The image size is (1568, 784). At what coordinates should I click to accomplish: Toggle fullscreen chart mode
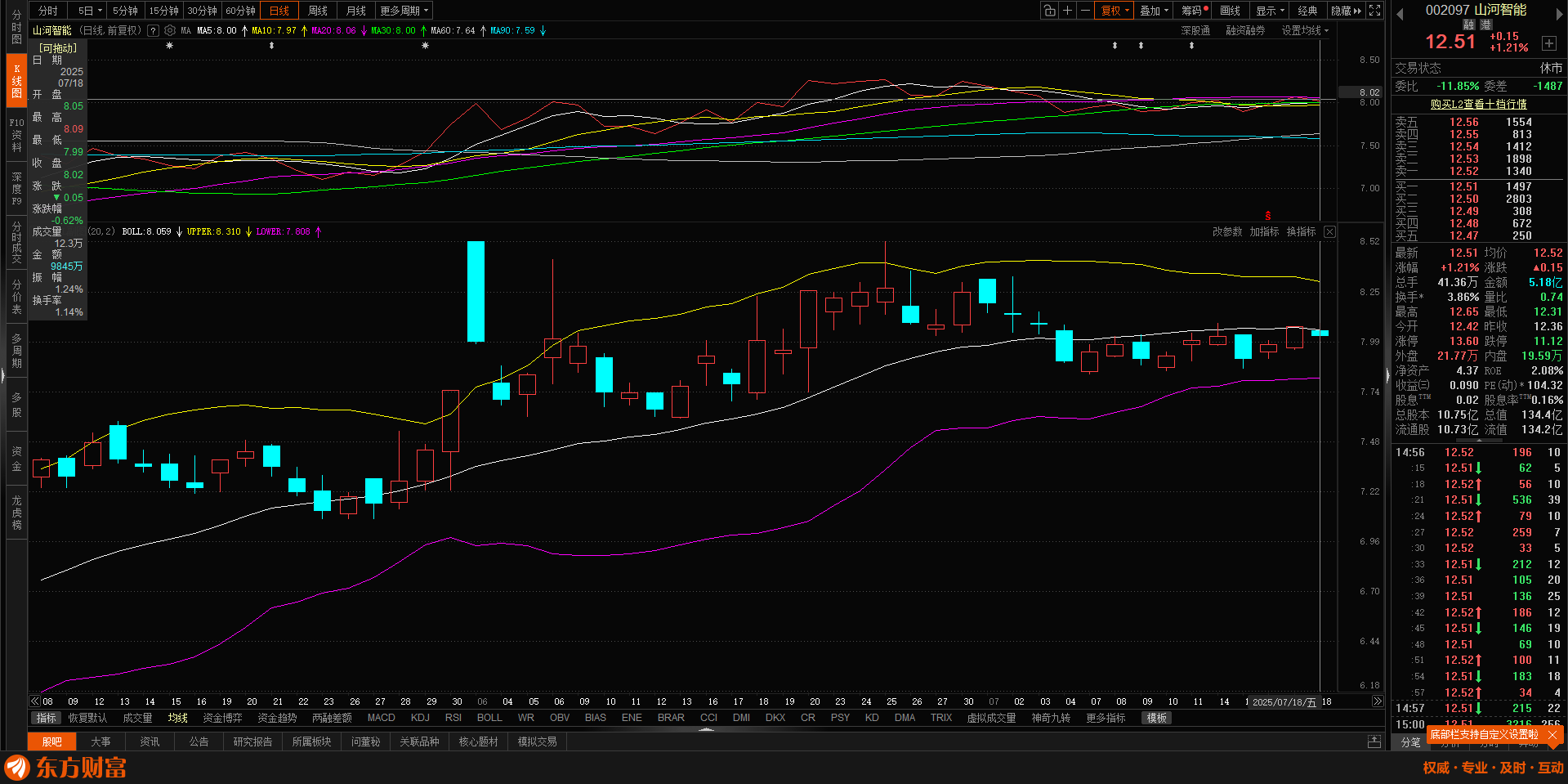pyautogui.click(x=1375, y=11)
